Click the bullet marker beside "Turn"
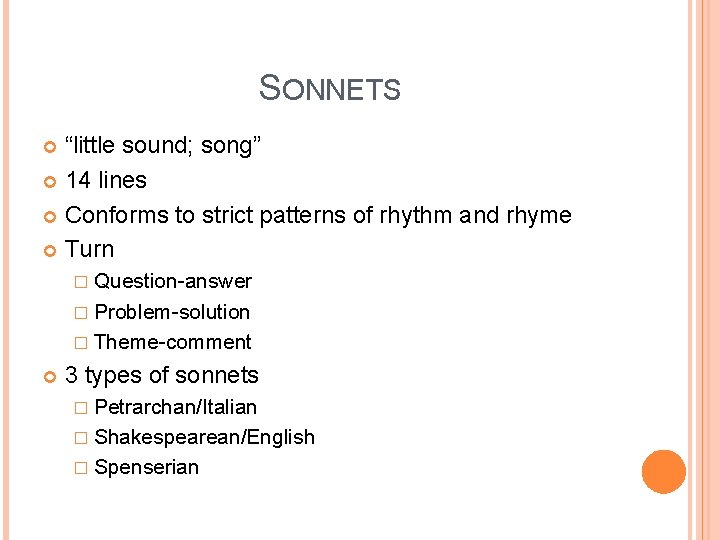 (52, 251)
